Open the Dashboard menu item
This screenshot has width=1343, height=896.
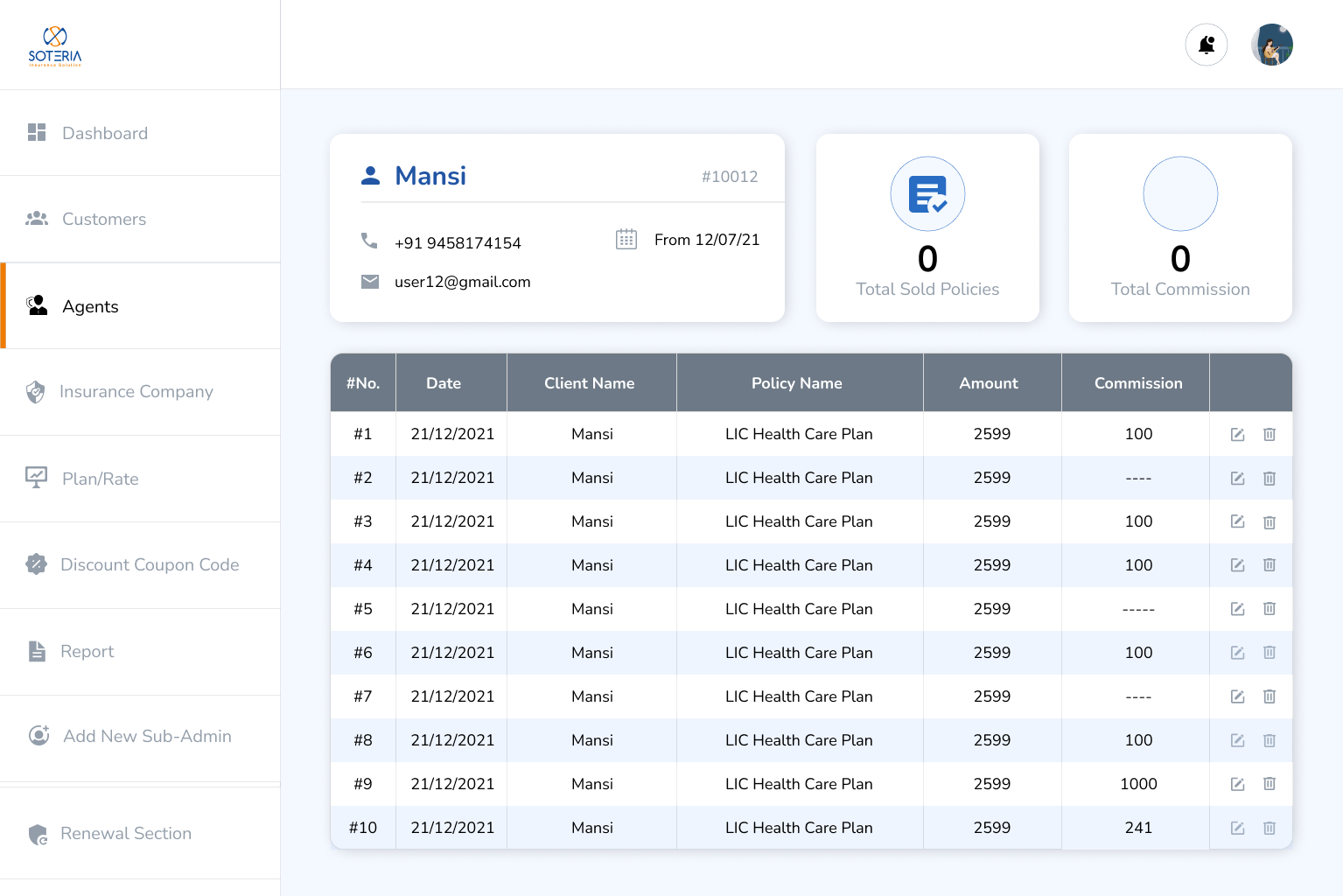[x=105, y=133]
